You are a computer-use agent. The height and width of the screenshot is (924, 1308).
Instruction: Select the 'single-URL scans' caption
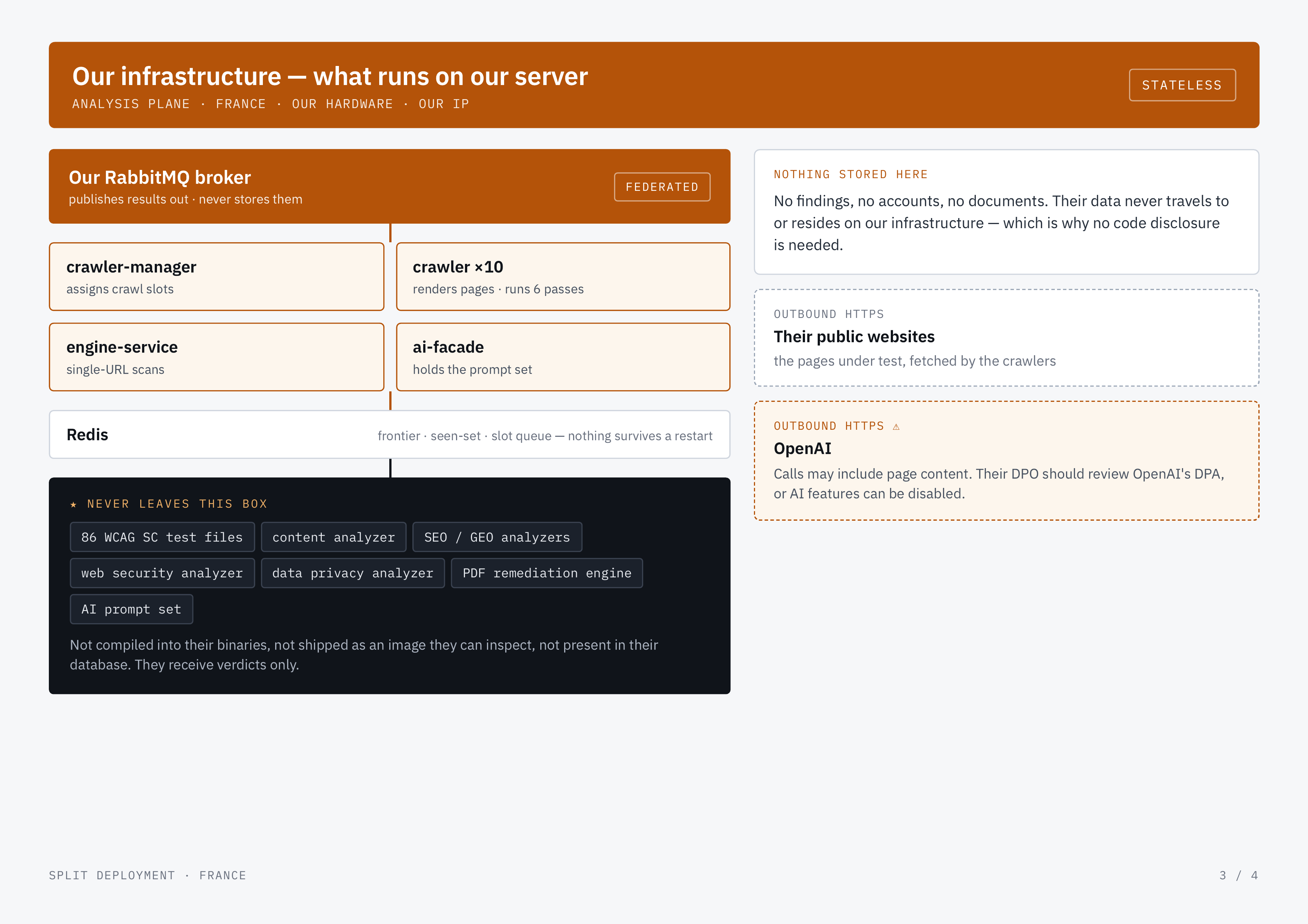[115, 369]
